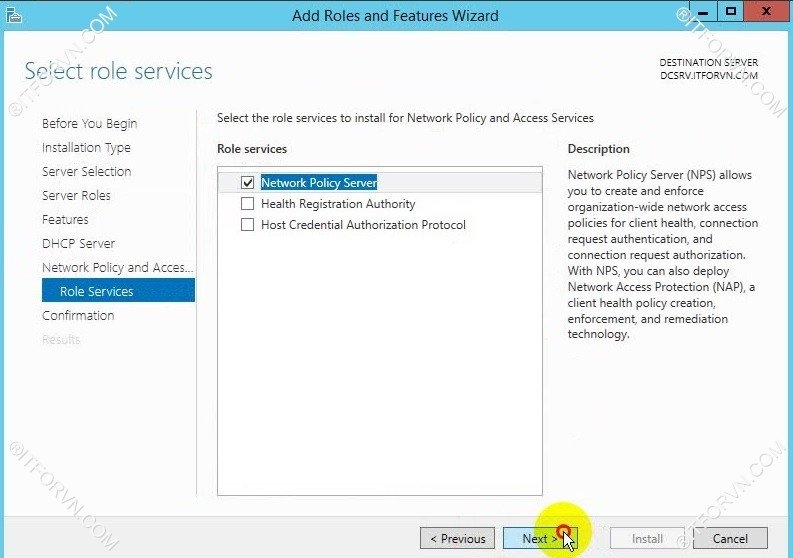Select the highlighted Role Services step

click(x=96, y=292)
